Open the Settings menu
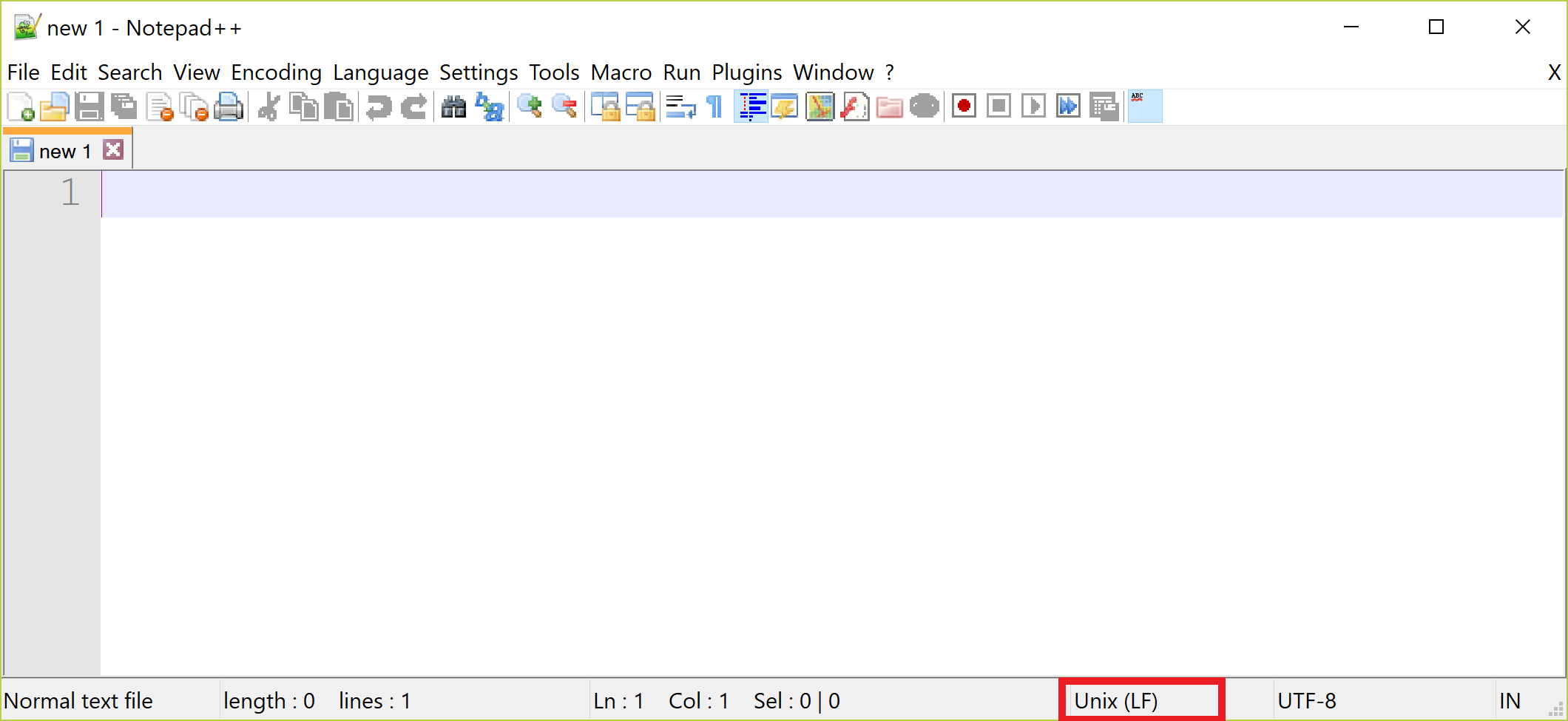 (479, 72)
